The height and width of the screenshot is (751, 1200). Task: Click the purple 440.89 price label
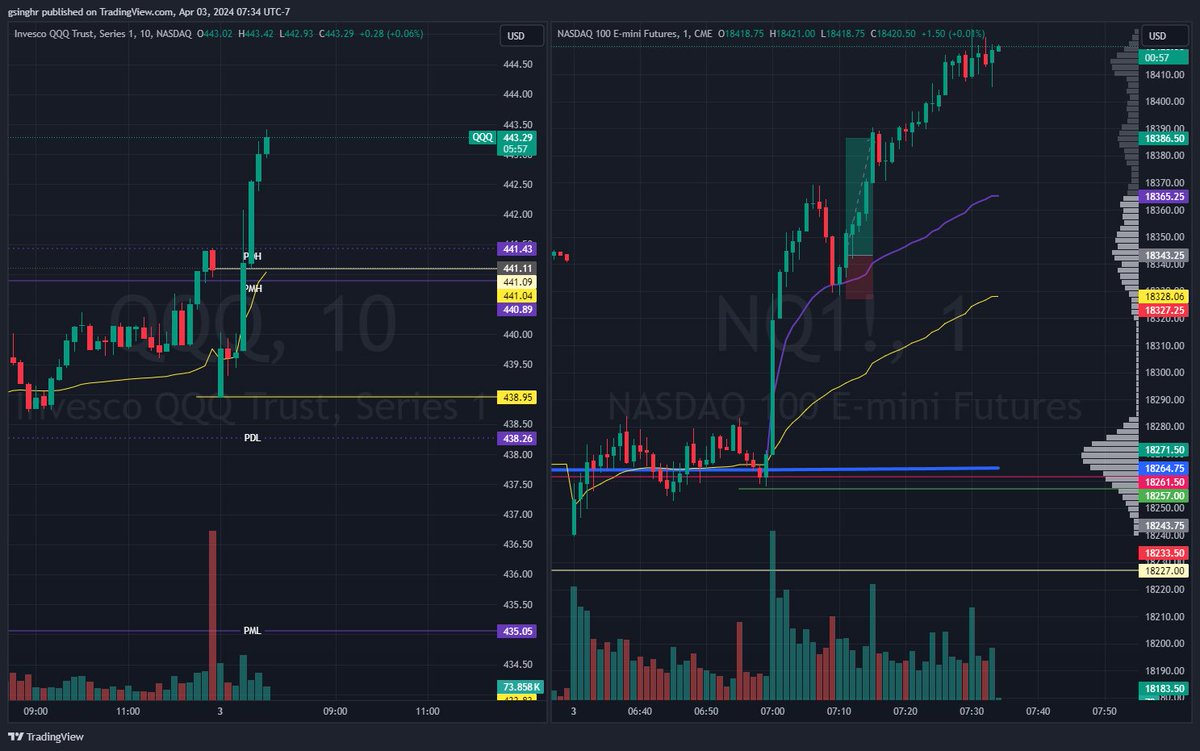517,310
